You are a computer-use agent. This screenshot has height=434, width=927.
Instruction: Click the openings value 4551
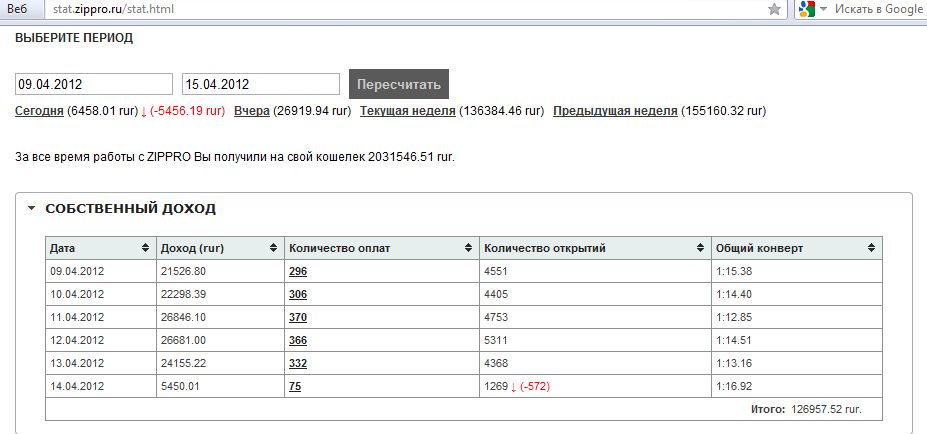[496, 271]
